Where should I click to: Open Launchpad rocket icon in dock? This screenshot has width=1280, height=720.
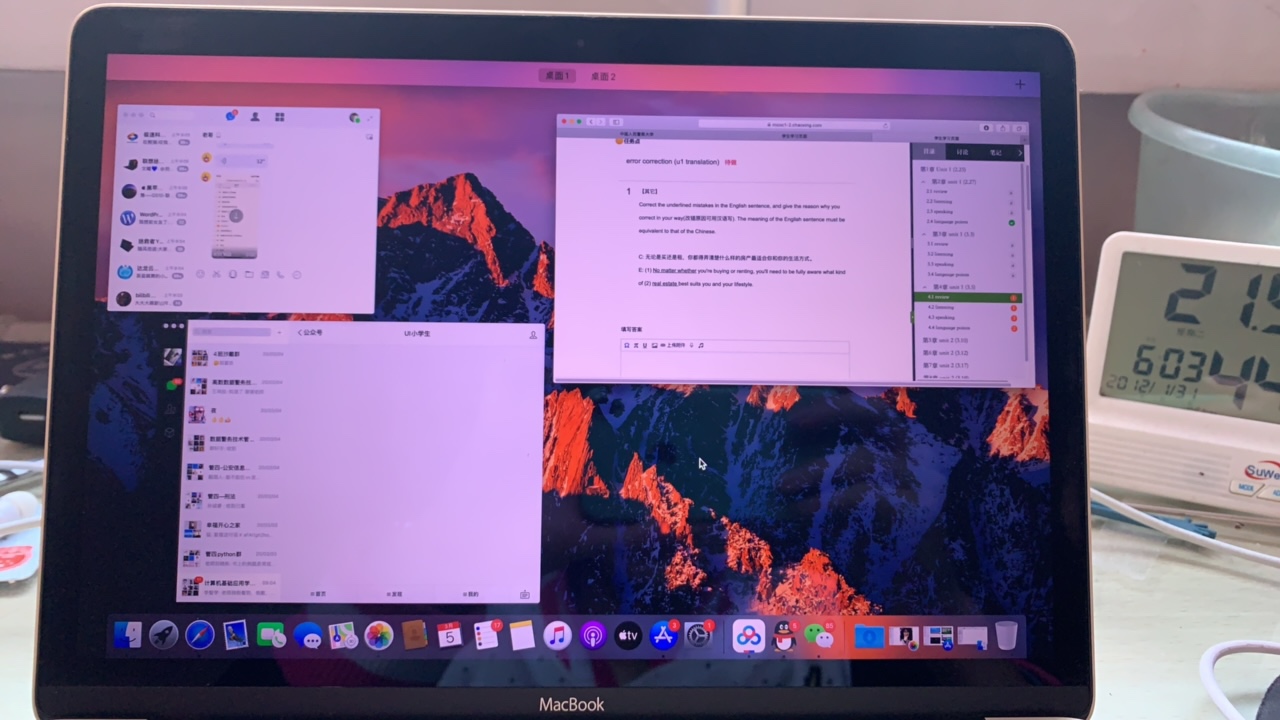[x=164, y=635]
